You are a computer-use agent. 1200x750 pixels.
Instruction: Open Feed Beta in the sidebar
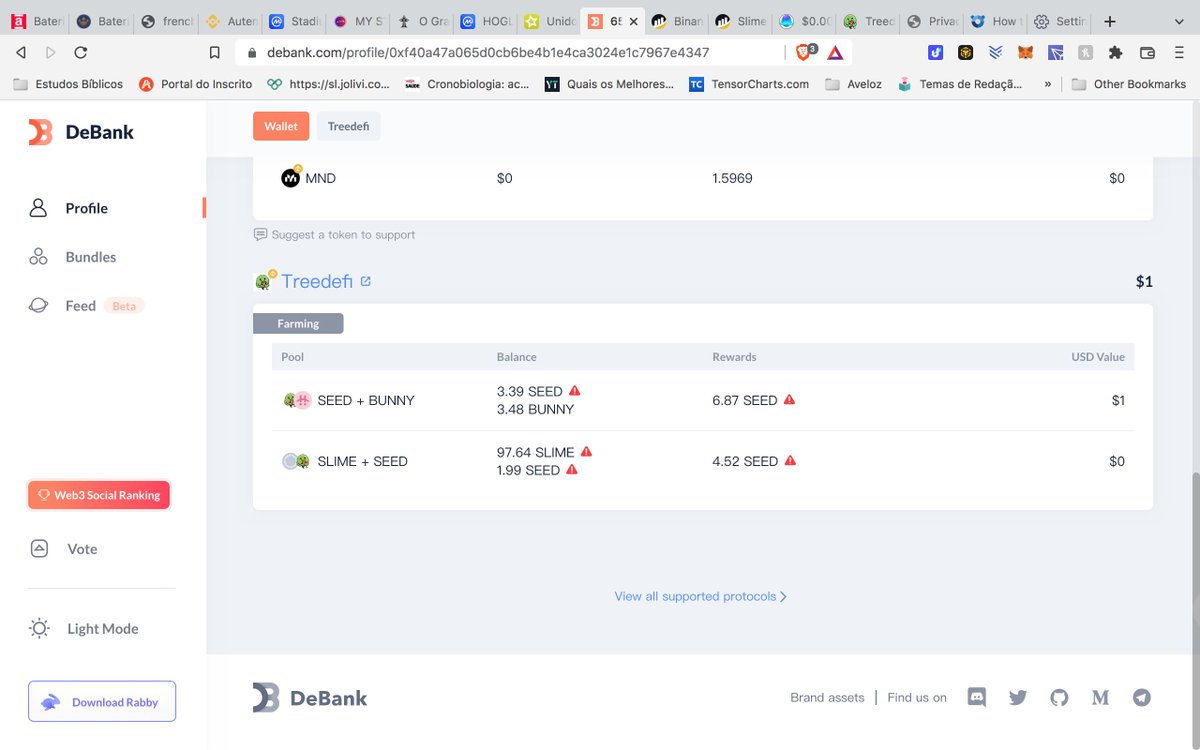pos(86,306)
